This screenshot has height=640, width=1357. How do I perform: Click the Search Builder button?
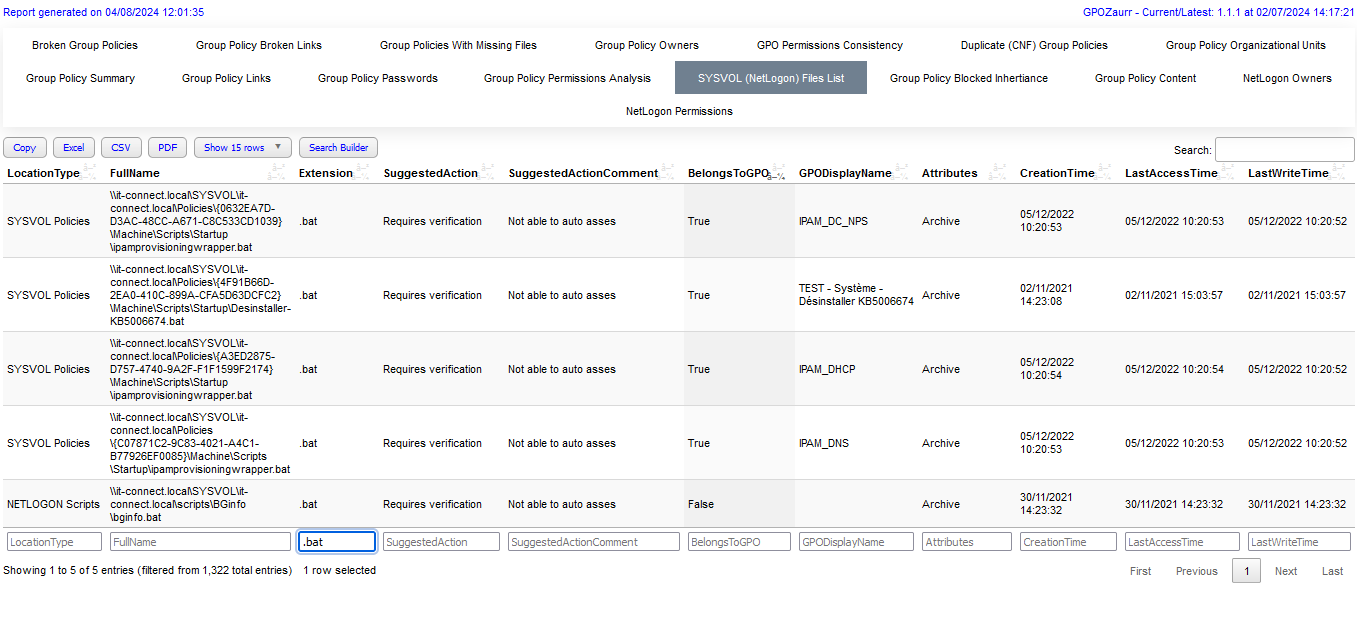click(x=338, y=147)
